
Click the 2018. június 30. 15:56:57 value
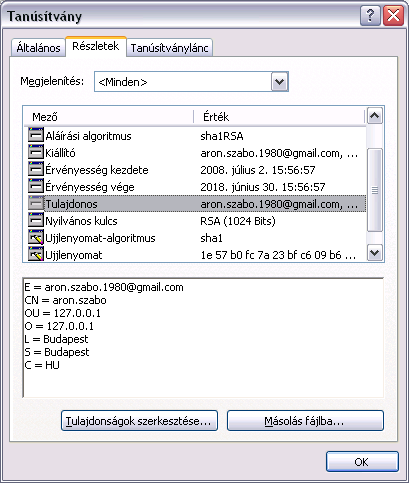263,187
